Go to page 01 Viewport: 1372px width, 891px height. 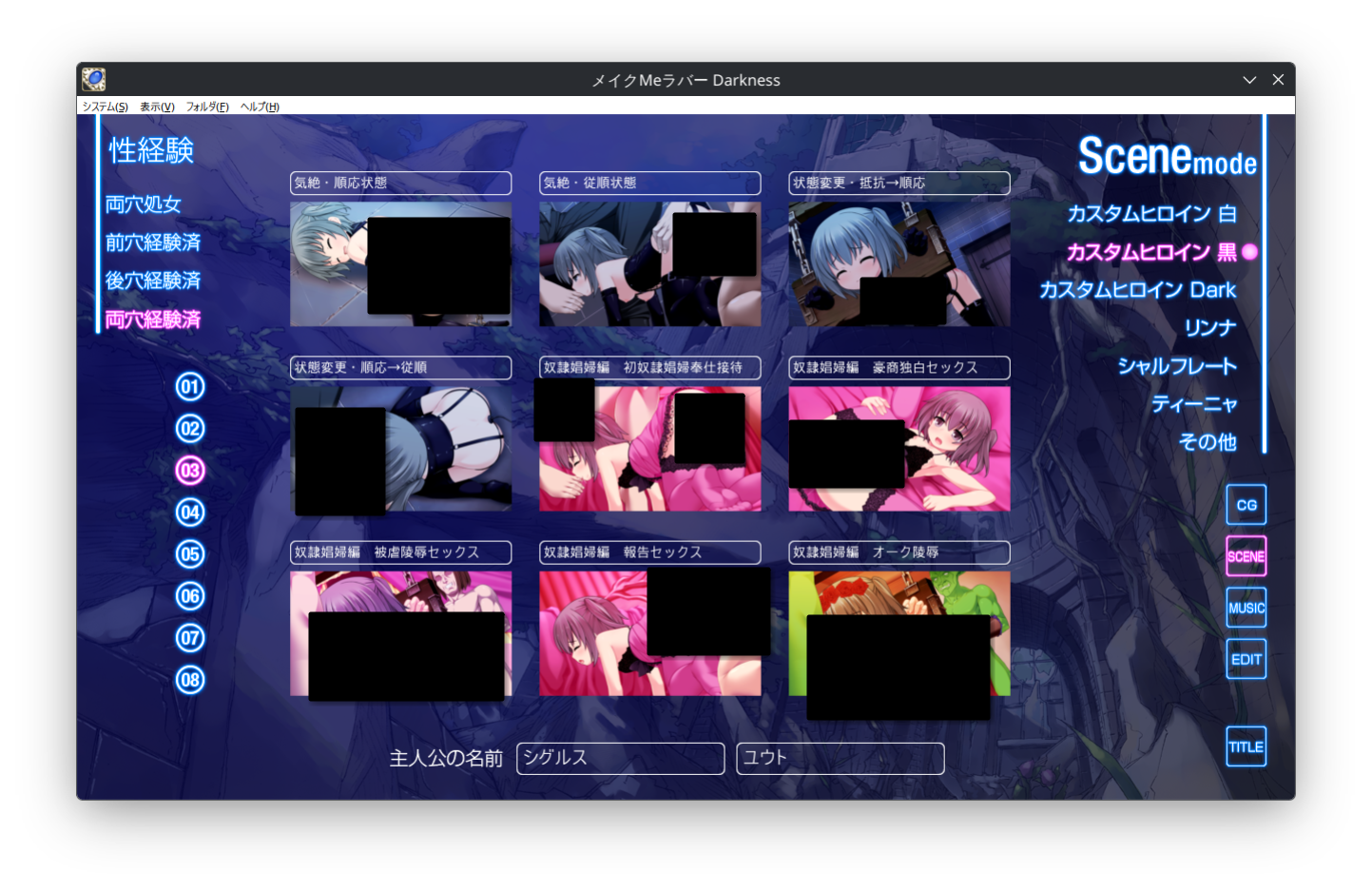[x=190, y=387]
